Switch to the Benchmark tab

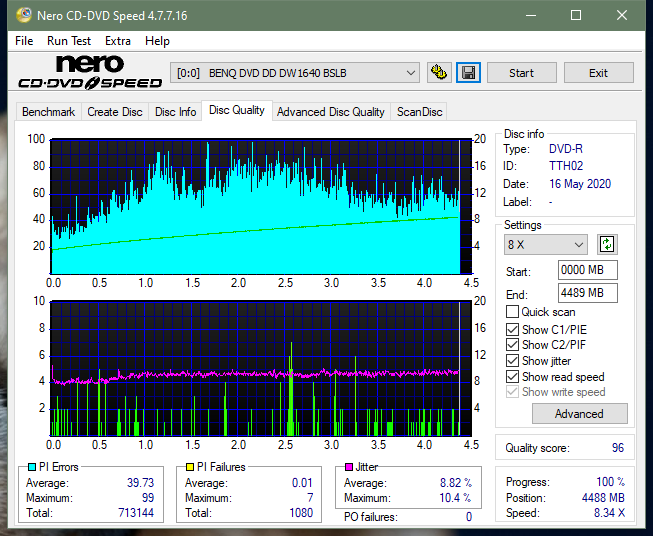click(x=48, y=112)
